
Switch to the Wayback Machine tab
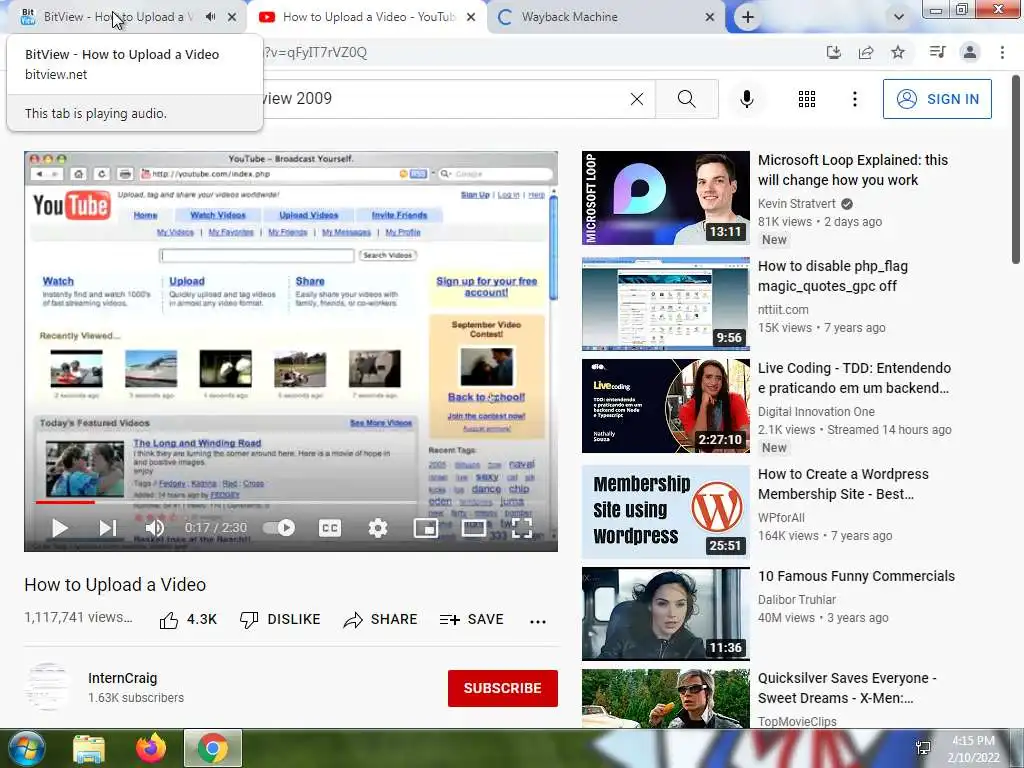point(605,17)
